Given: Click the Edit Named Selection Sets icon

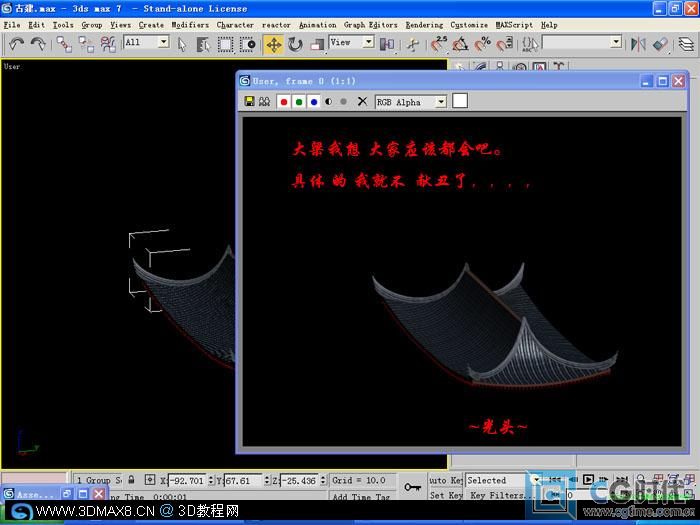Looking at the screenshot, I should (x=530, y=44).
